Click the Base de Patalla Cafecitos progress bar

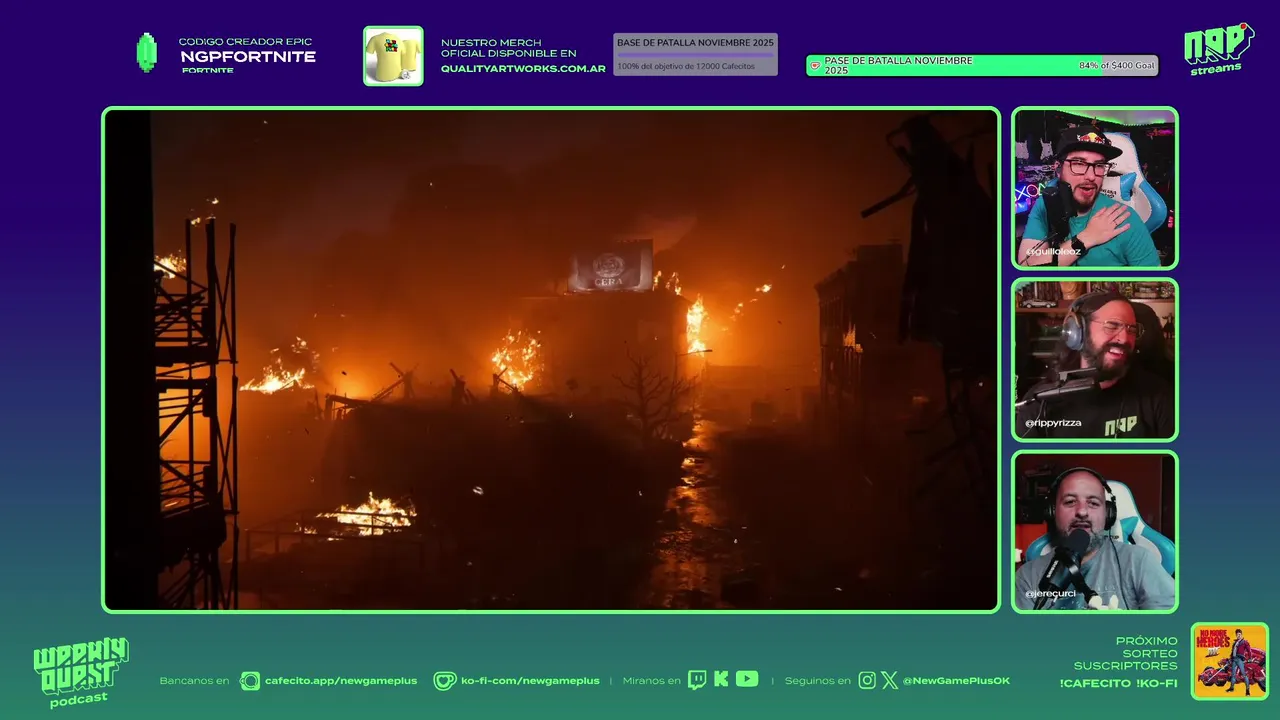(695, 54)
